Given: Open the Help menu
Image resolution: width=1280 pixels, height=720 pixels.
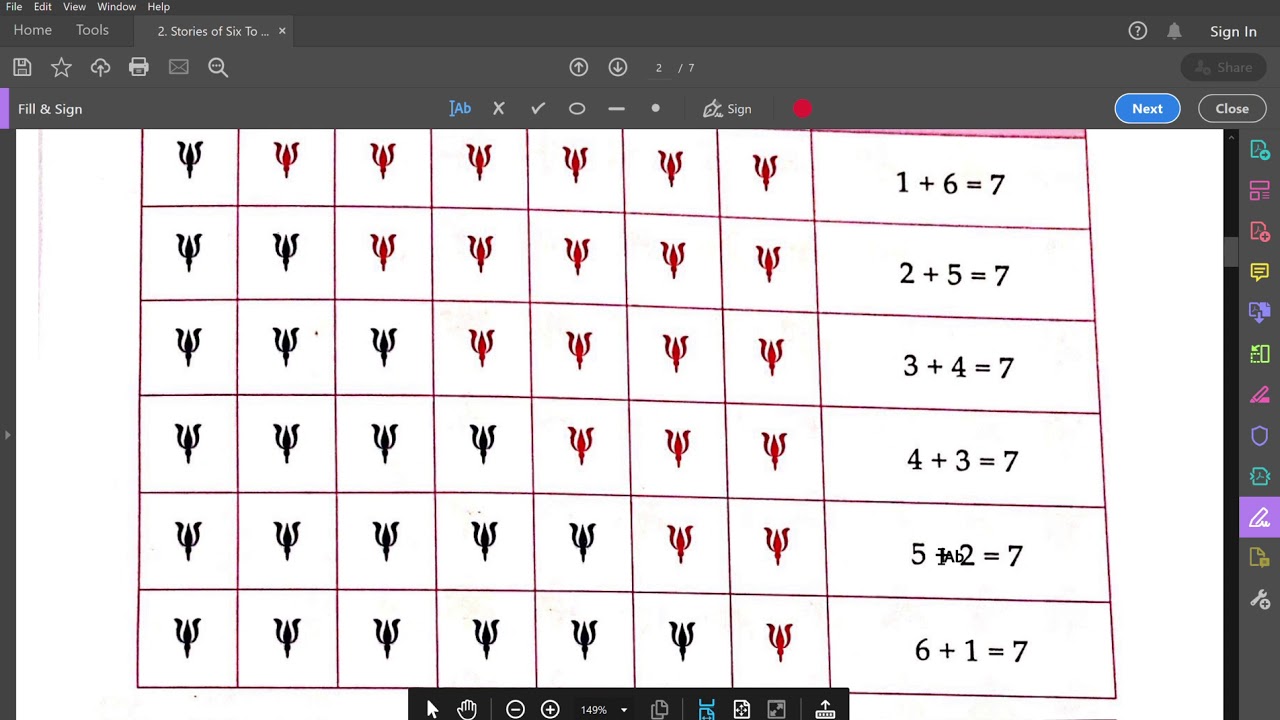Looking at the screenshot, I should 158,7.
